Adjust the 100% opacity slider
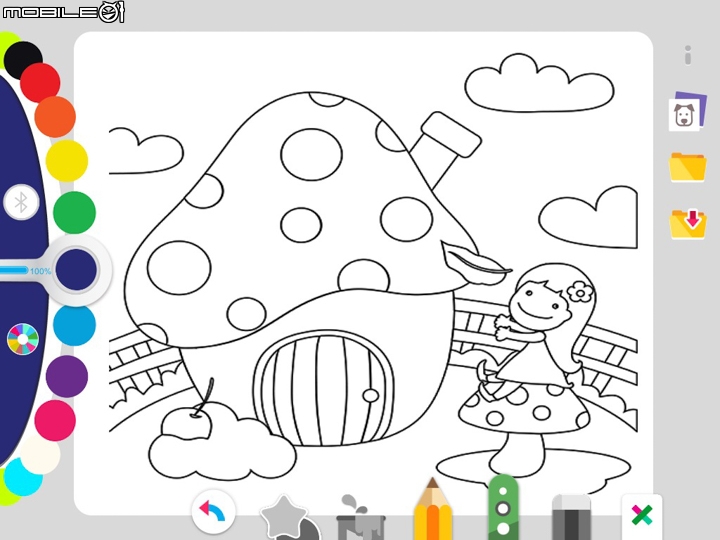Viewport: 720px width, 540px height. [x=25, y=270]
